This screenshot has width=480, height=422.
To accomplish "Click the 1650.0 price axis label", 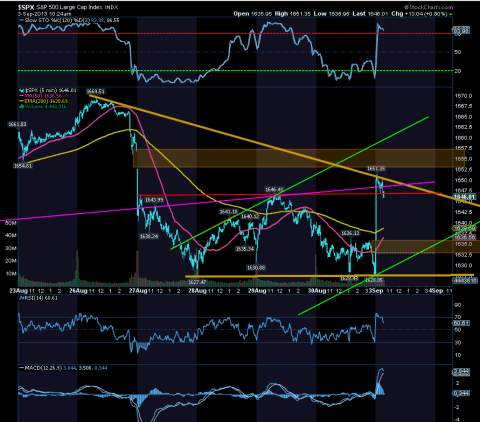I will point(463,180).
